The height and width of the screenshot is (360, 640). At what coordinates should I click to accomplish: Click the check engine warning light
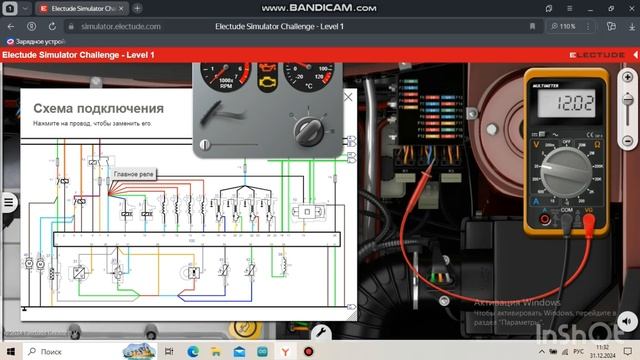267,82
